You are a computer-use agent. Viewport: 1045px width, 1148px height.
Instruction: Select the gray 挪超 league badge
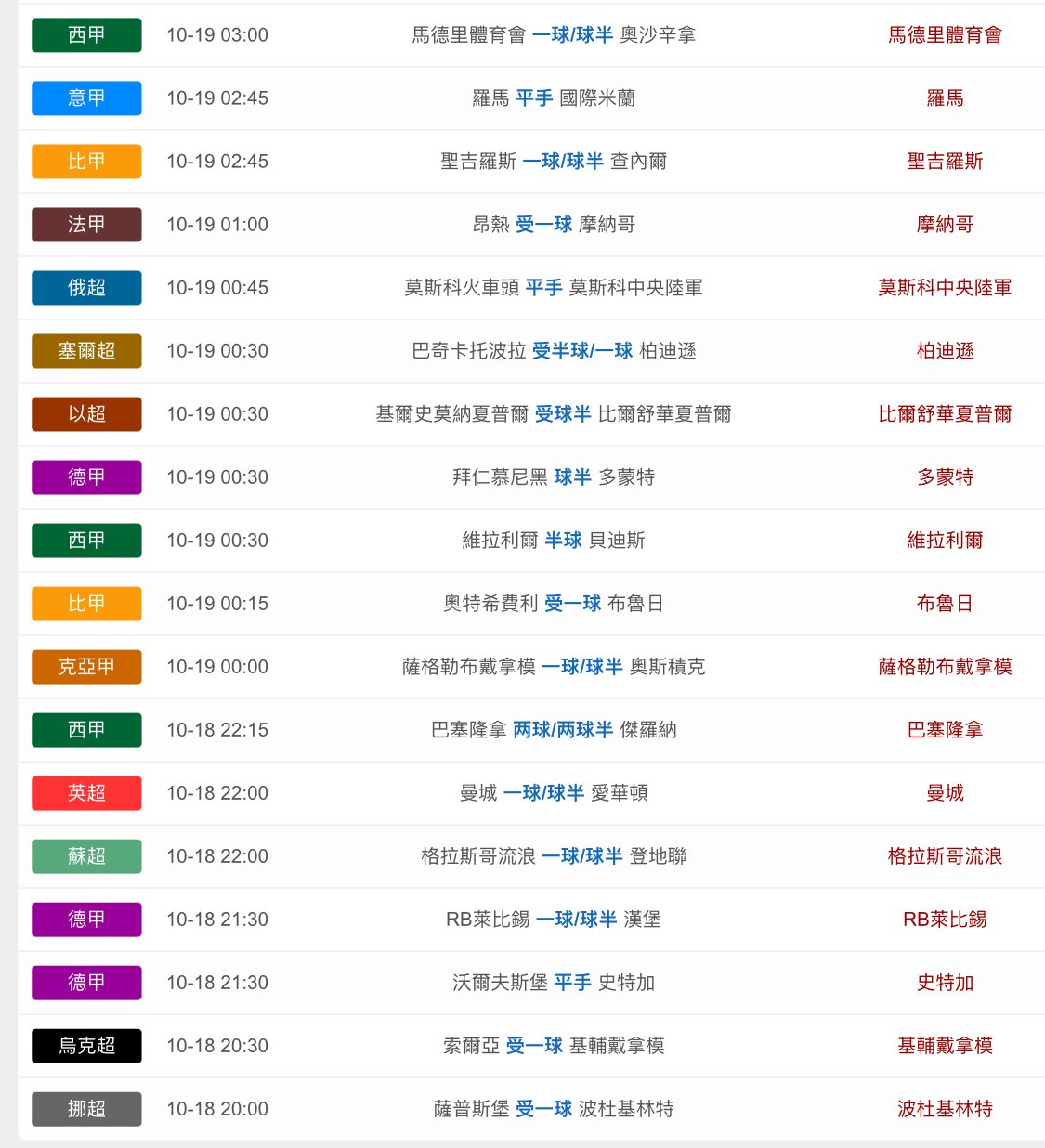(86, 1109)
